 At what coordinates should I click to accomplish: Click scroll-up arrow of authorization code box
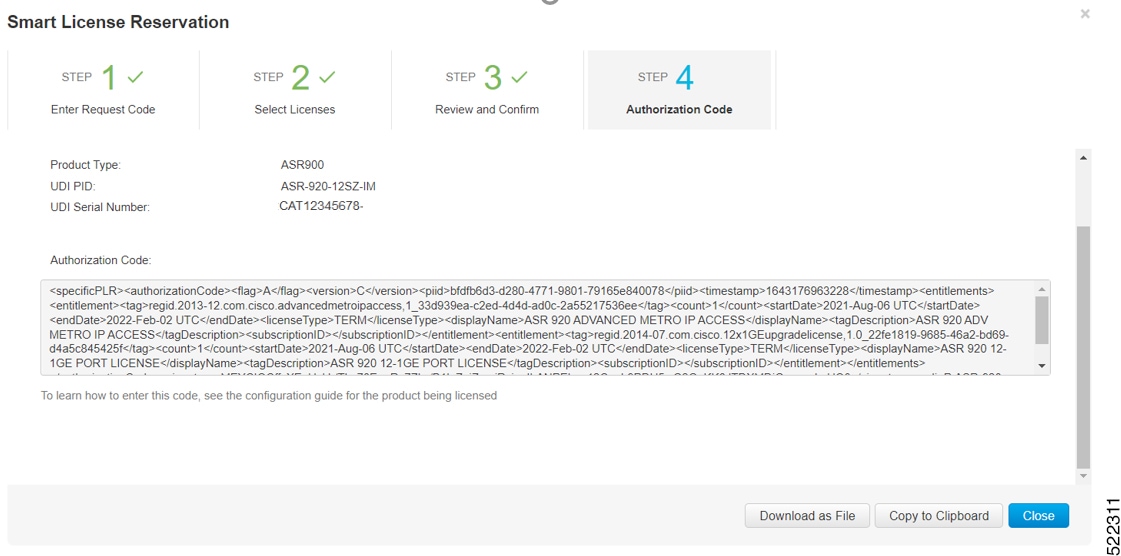(1041, 289)
